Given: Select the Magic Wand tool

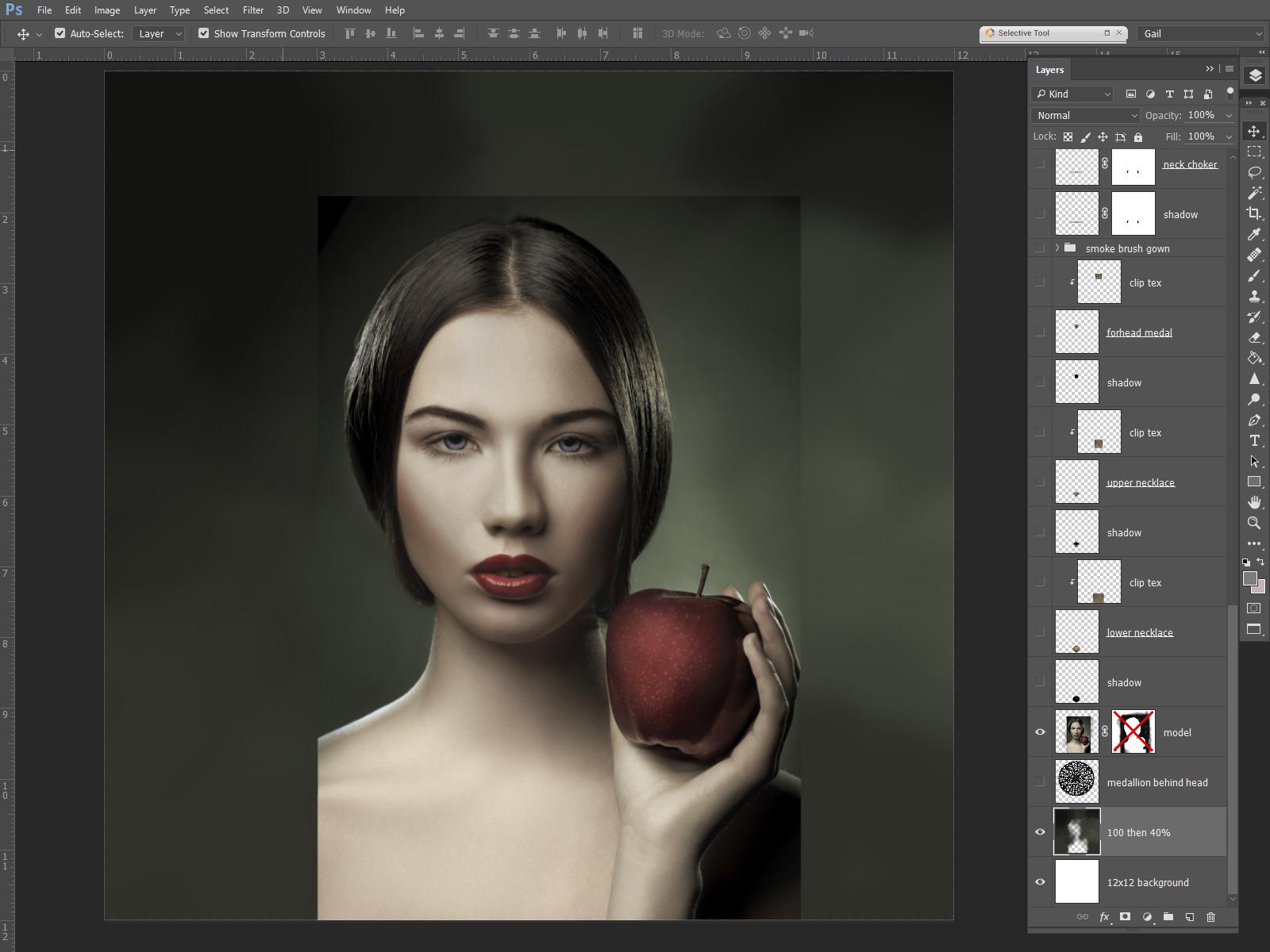Looking at the screenshot, I should pyautogui.click(x=1254, y=193).
